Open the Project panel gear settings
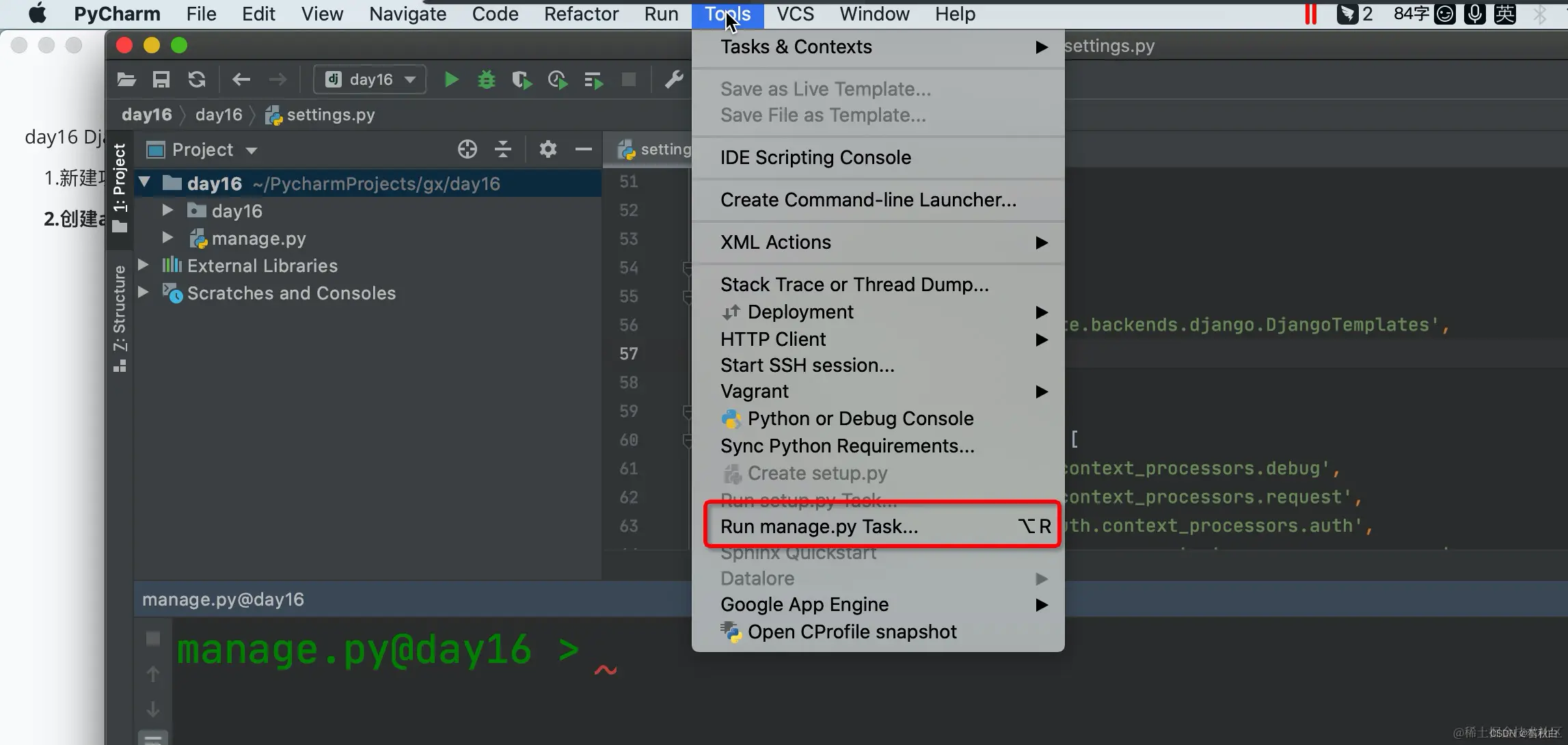 coord(548,149)
